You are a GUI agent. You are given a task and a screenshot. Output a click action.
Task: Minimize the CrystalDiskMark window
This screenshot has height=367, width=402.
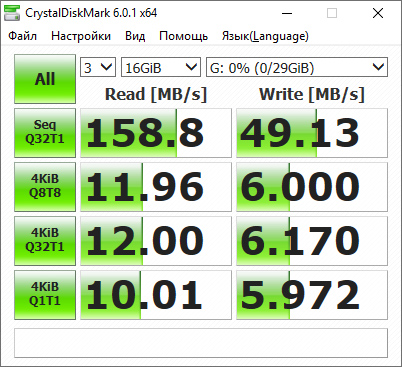pyautogui.click(x=287, y=13)
